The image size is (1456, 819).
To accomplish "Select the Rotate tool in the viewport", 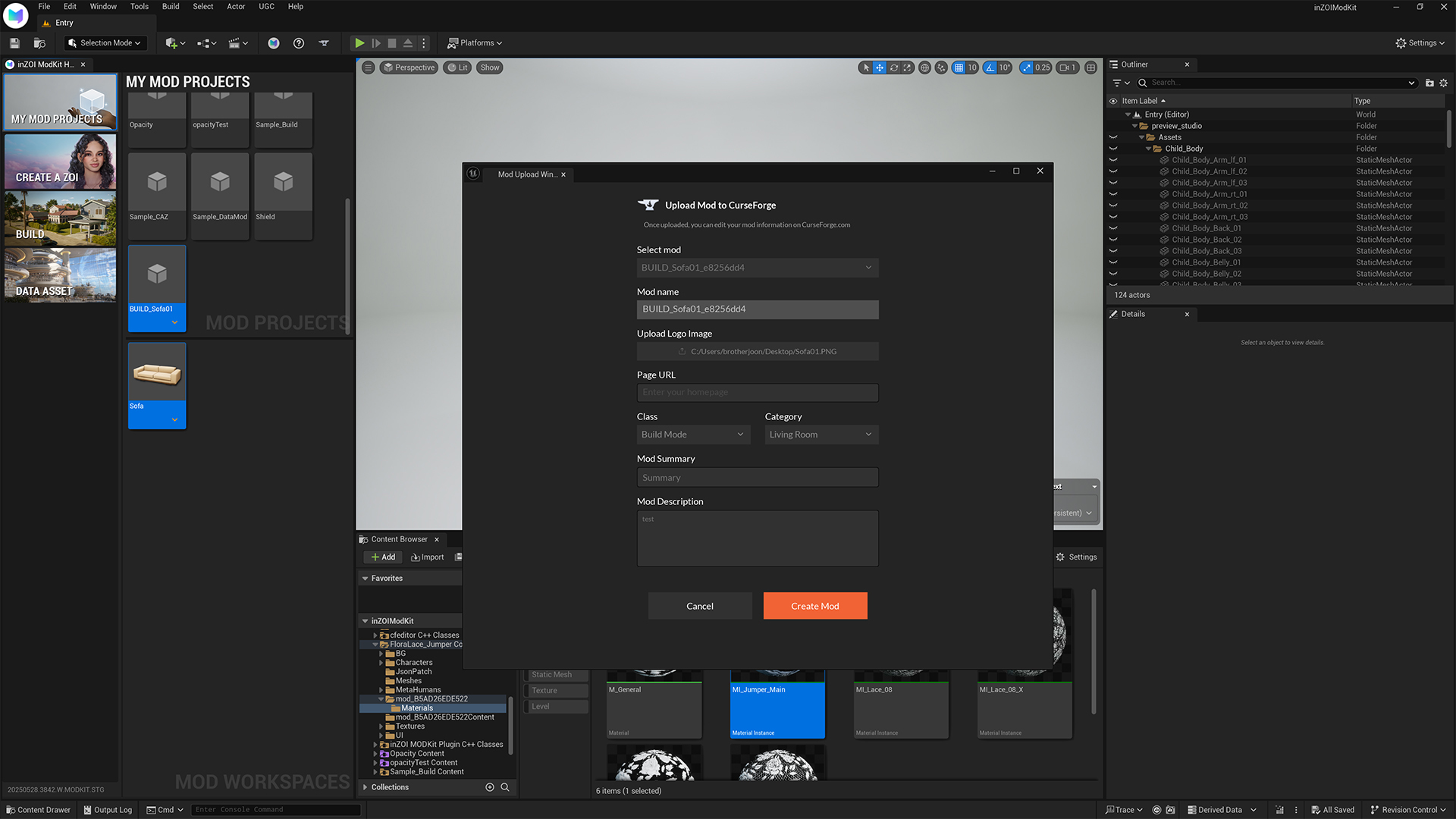I will click(893, 67).
